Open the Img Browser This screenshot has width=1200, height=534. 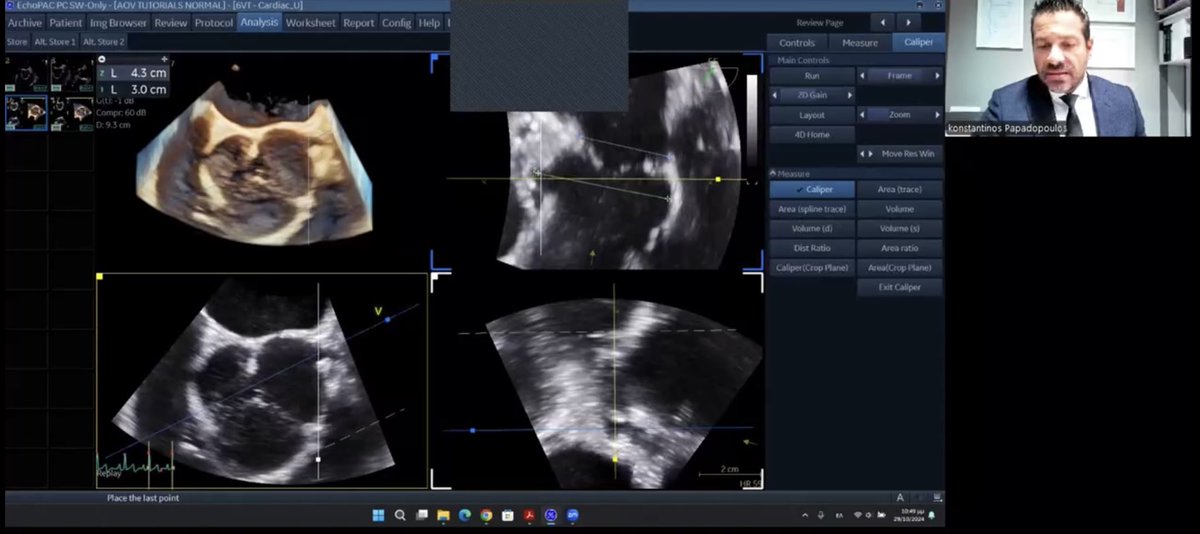point(118,22)
